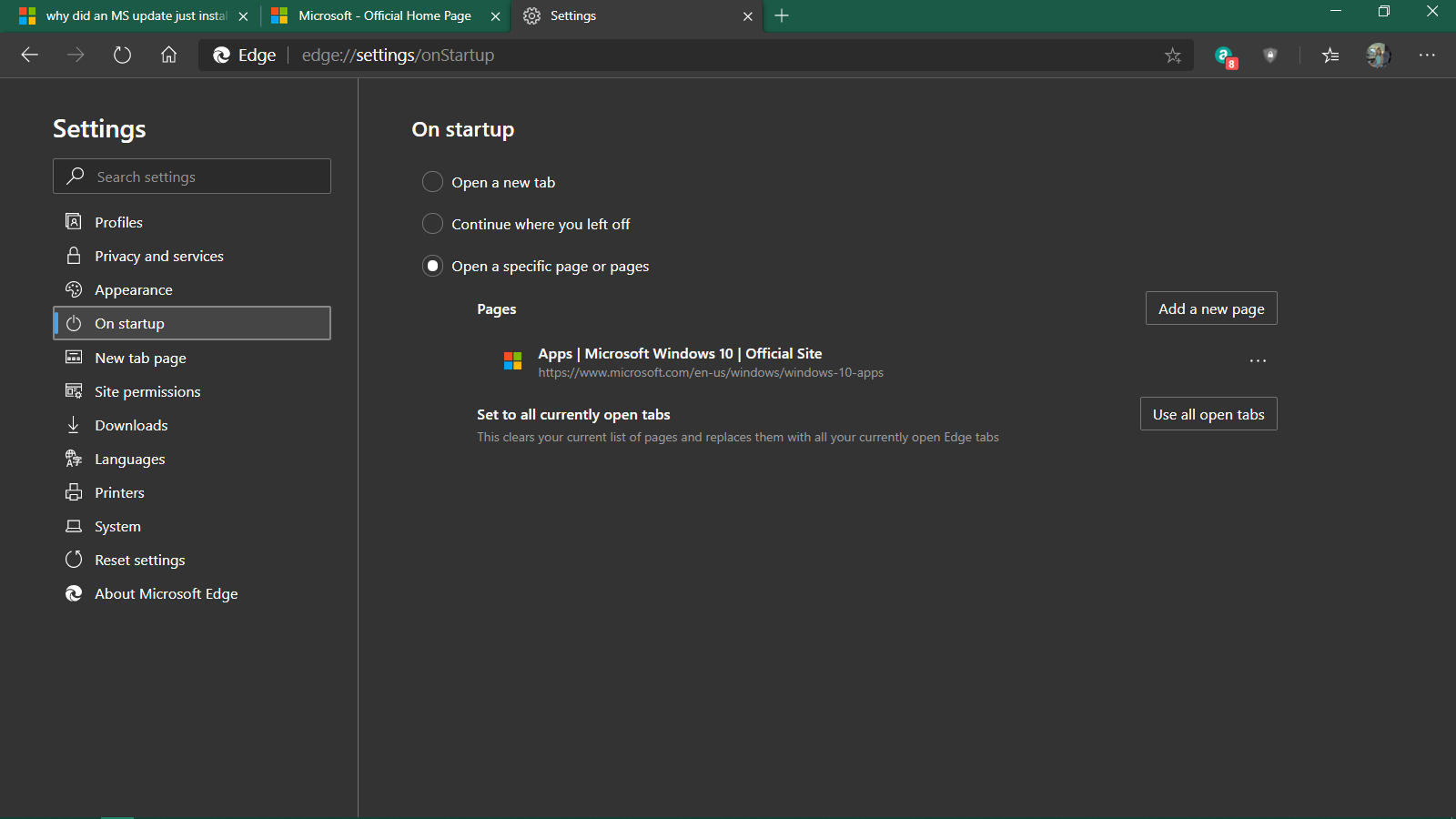Click 'Use all open tabs' button
The height and width of the screenshot is (819, 1456).
(x=1208, y=414)
